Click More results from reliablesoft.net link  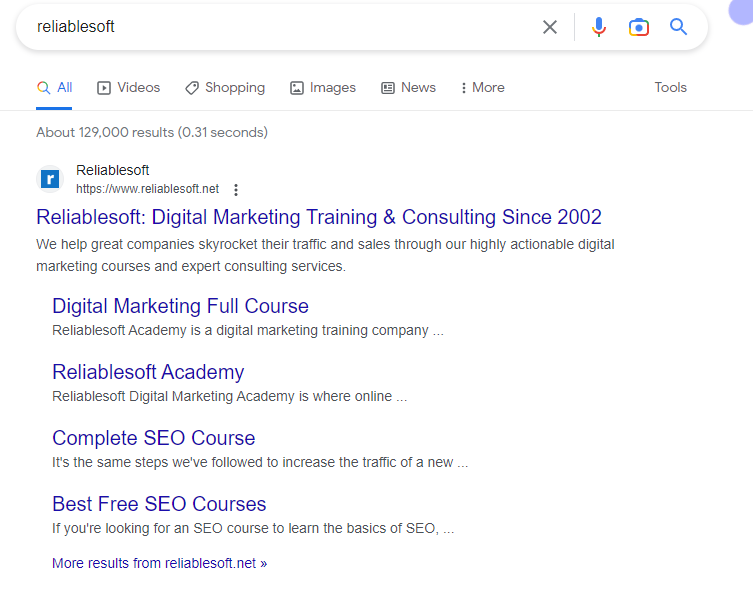159,563
